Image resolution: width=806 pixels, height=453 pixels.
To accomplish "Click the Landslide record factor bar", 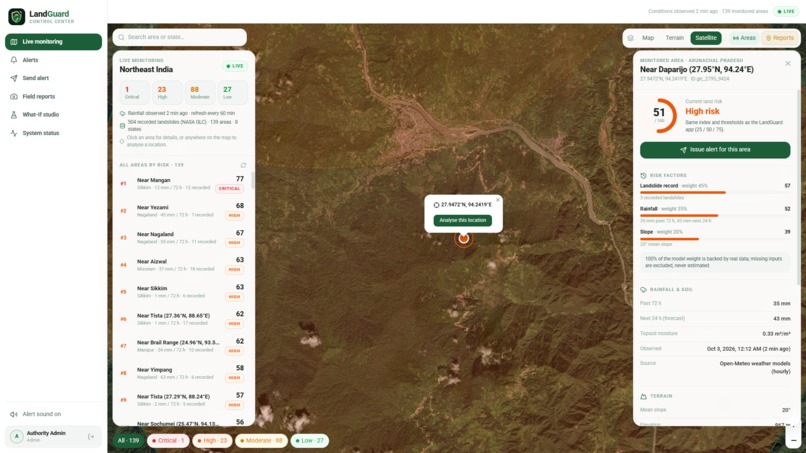I will pyautogui.click(x=715, y=192).
